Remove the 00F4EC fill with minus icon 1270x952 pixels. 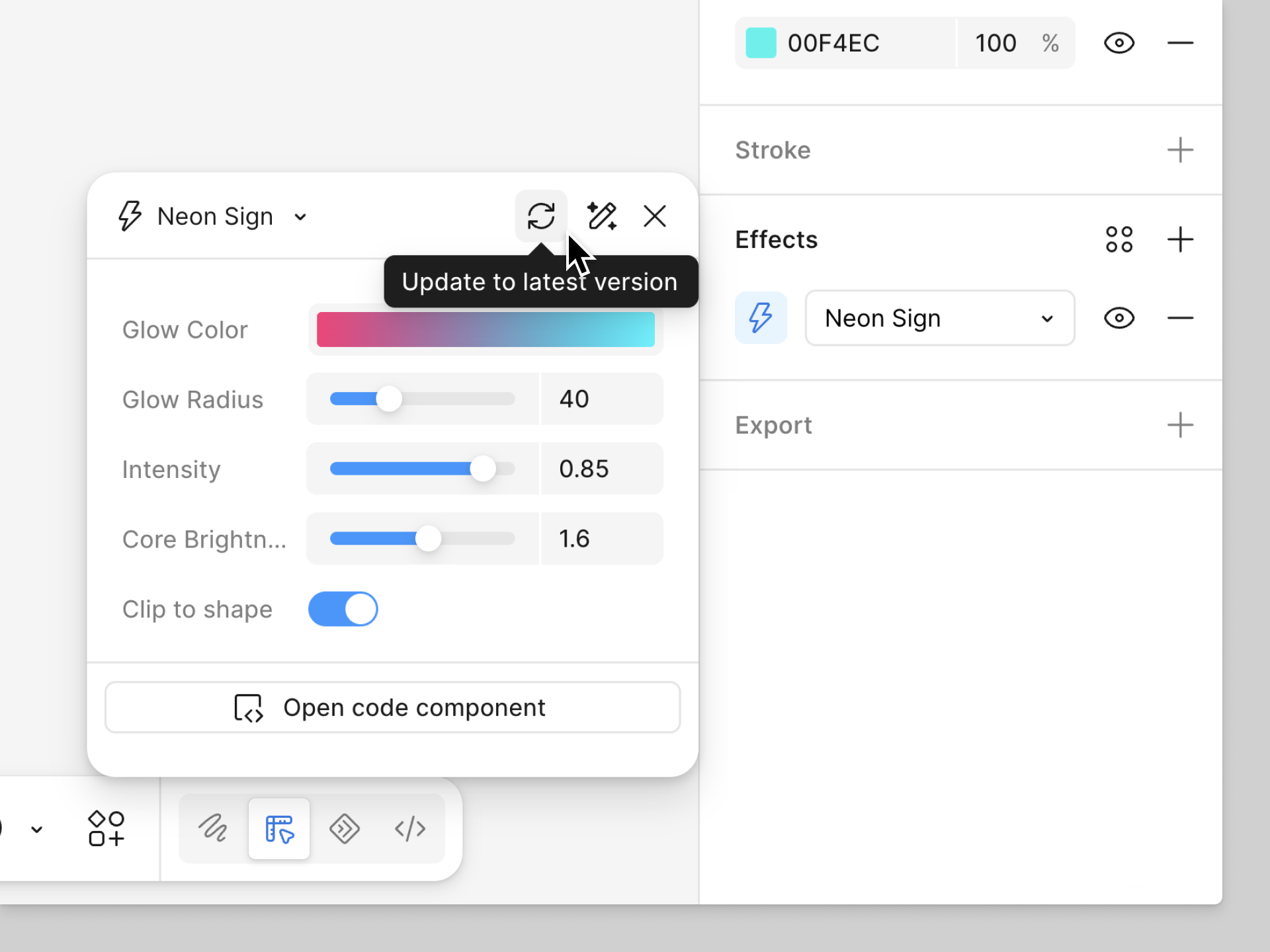click(1180, 43)
